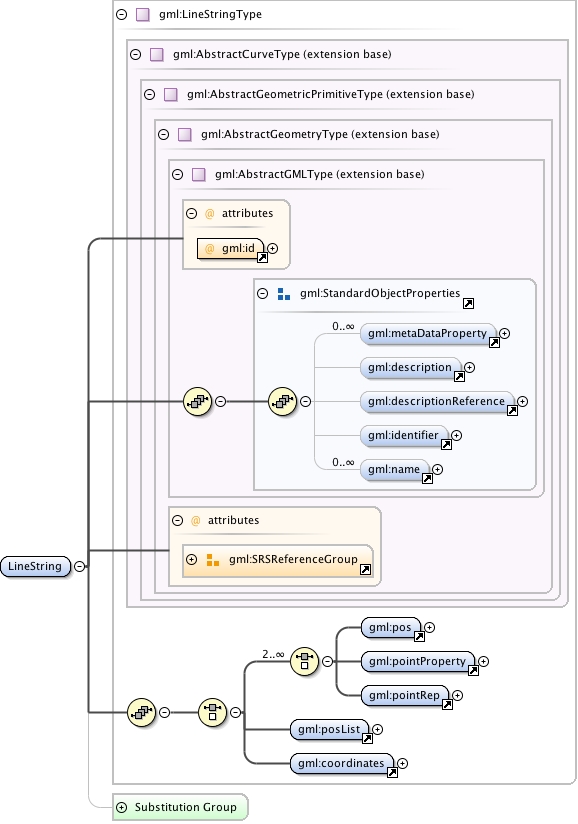Screen dimensions: 578x824
Task: Expand gml:description plus button
Action: [469, 367]
